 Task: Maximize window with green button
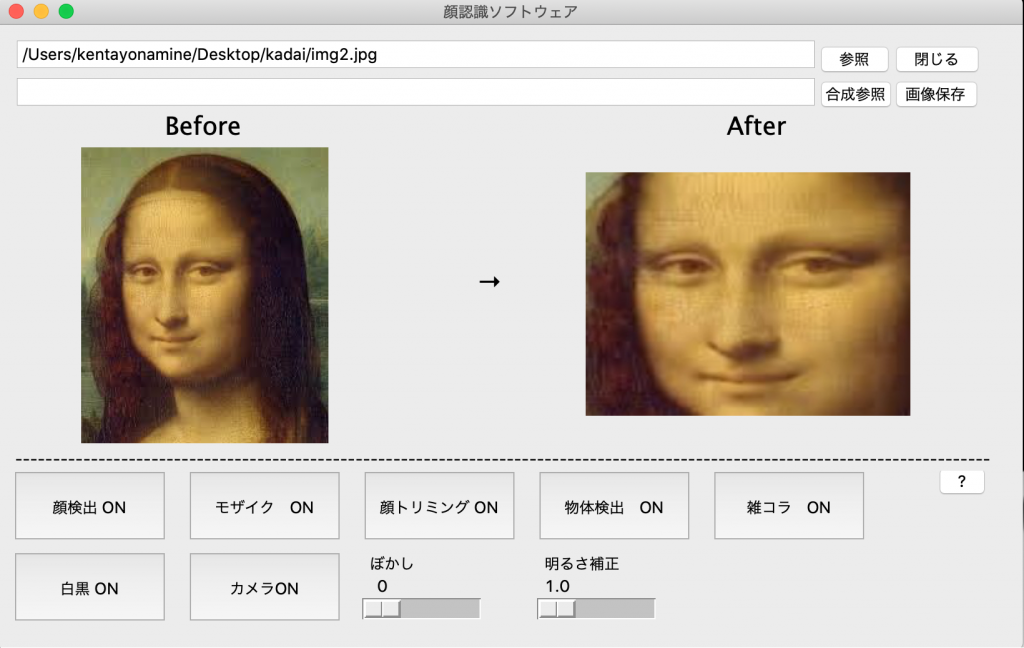66,11
